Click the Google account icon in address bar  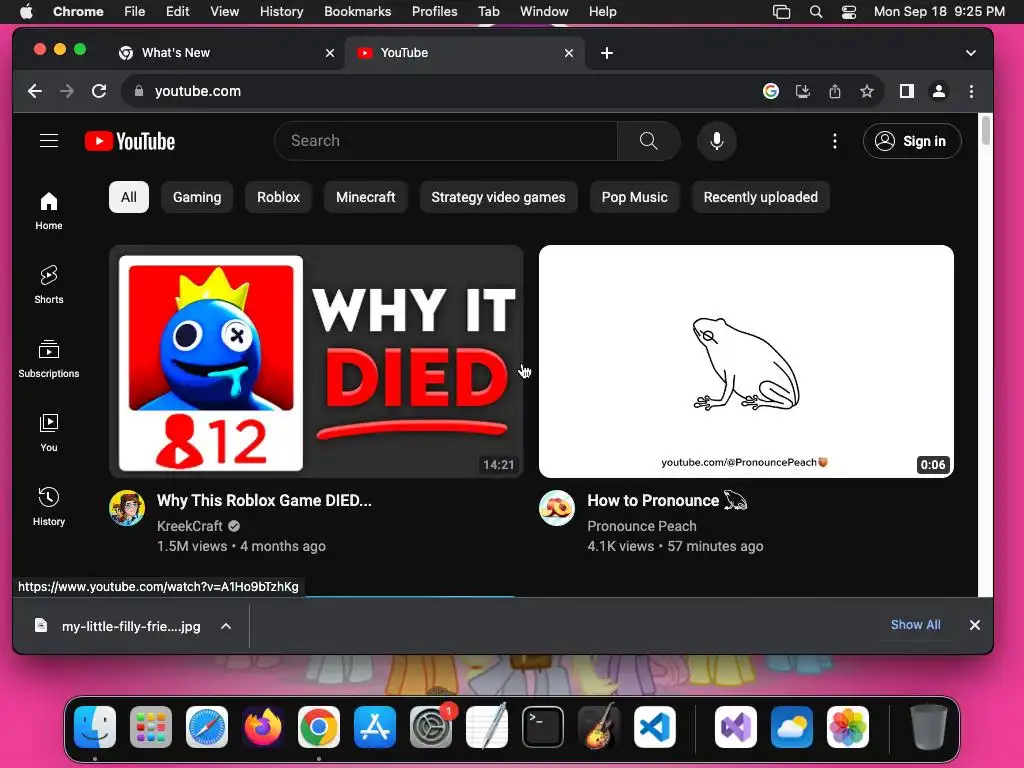[x=771, y=91]
